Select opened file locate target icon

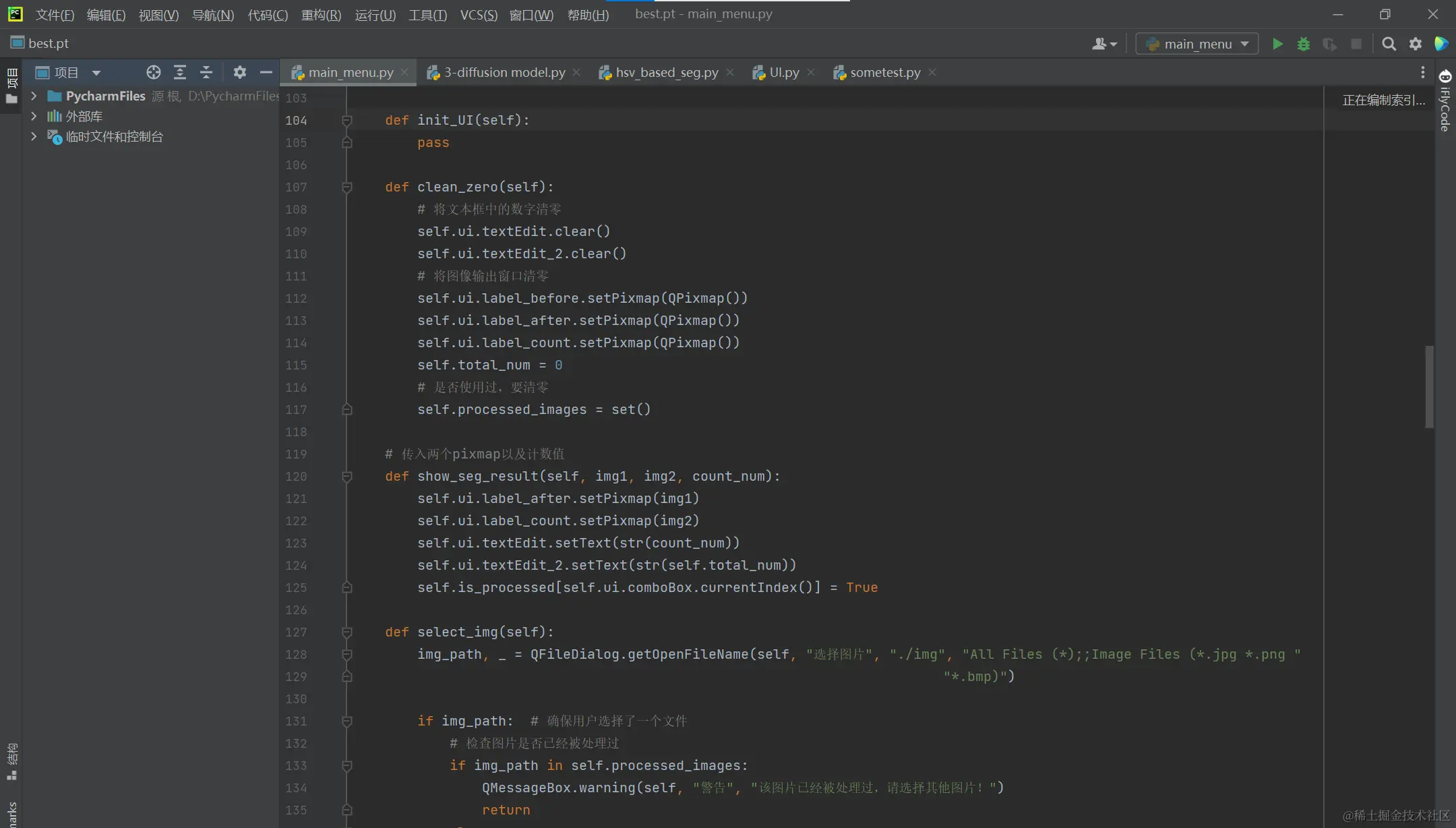click(x=154, y=72)
